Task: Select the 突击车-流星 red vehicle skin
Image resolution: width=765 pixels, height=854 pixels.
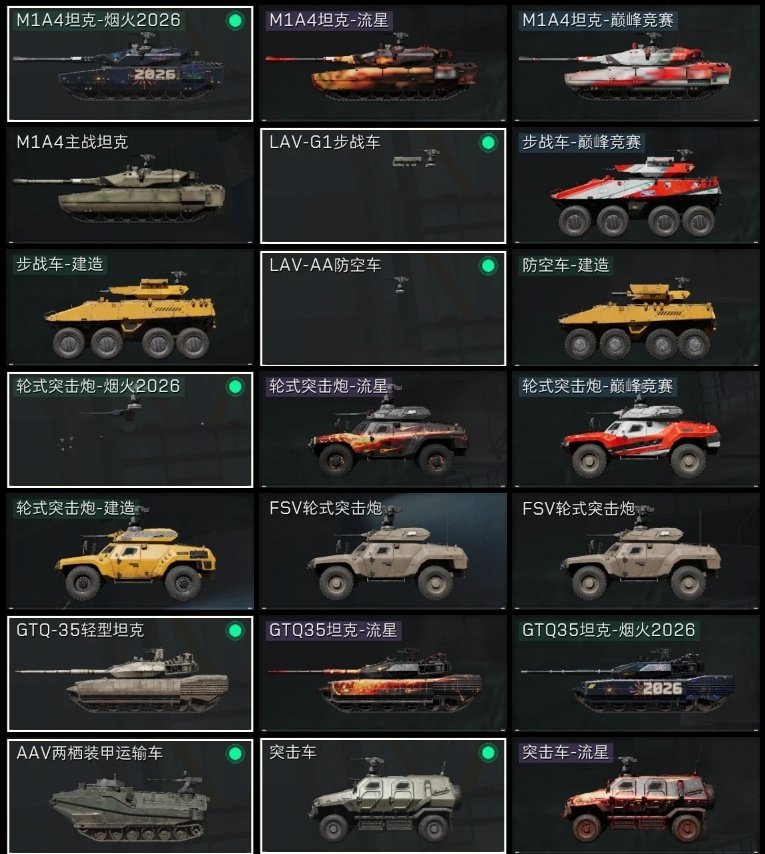Action: (636, 796)
